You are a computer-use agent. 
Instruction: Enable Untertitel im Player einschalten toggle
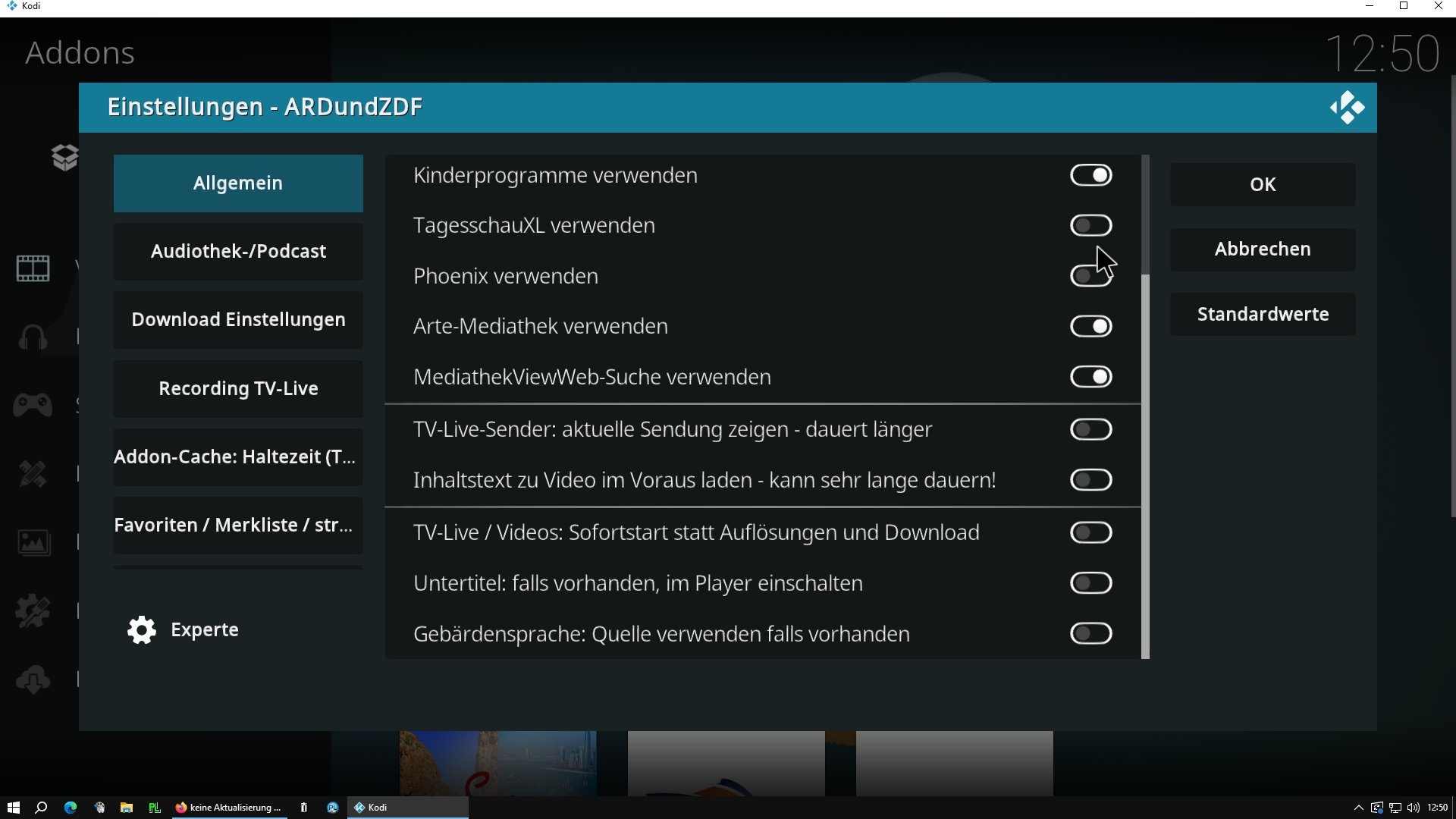pos(1090,583)
